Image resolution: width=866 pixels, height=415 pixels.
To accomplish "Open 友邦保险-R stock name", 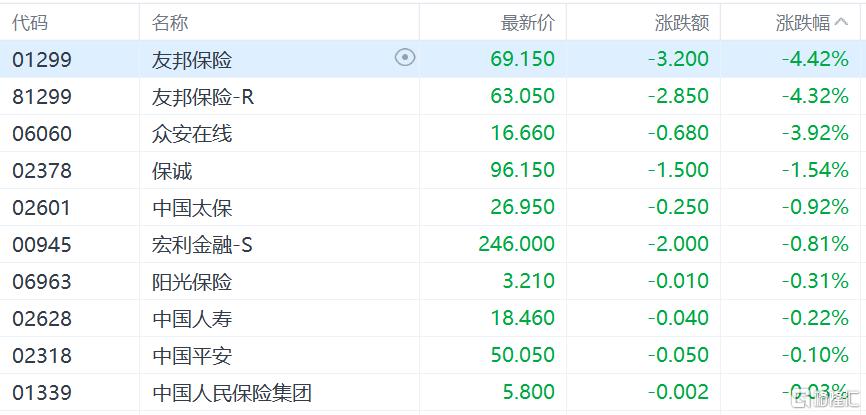I will [x=203, y=96].
